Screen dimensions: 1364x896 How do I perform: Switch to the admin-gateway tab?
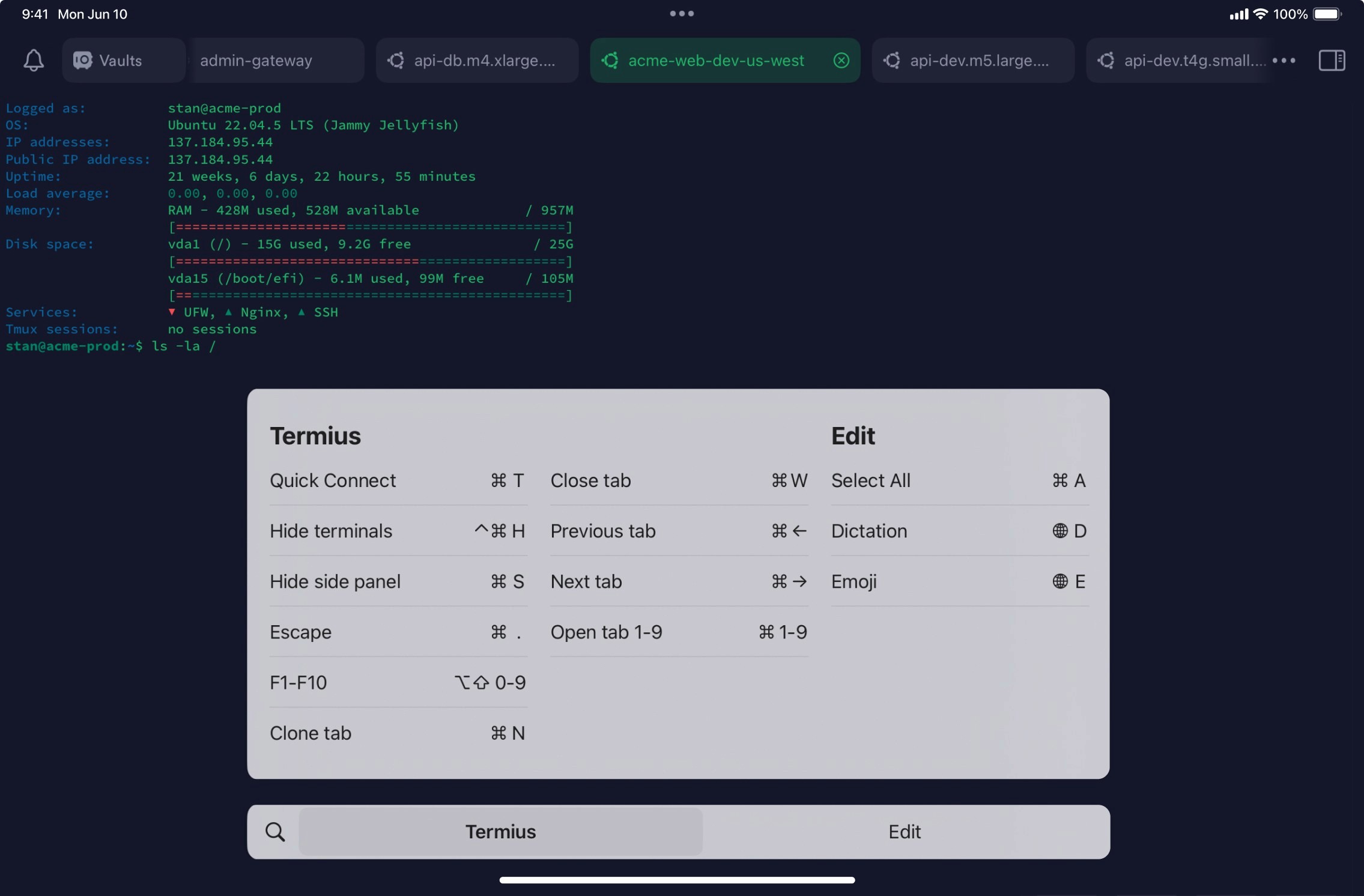pyautogui.click(x=276, y=60)
